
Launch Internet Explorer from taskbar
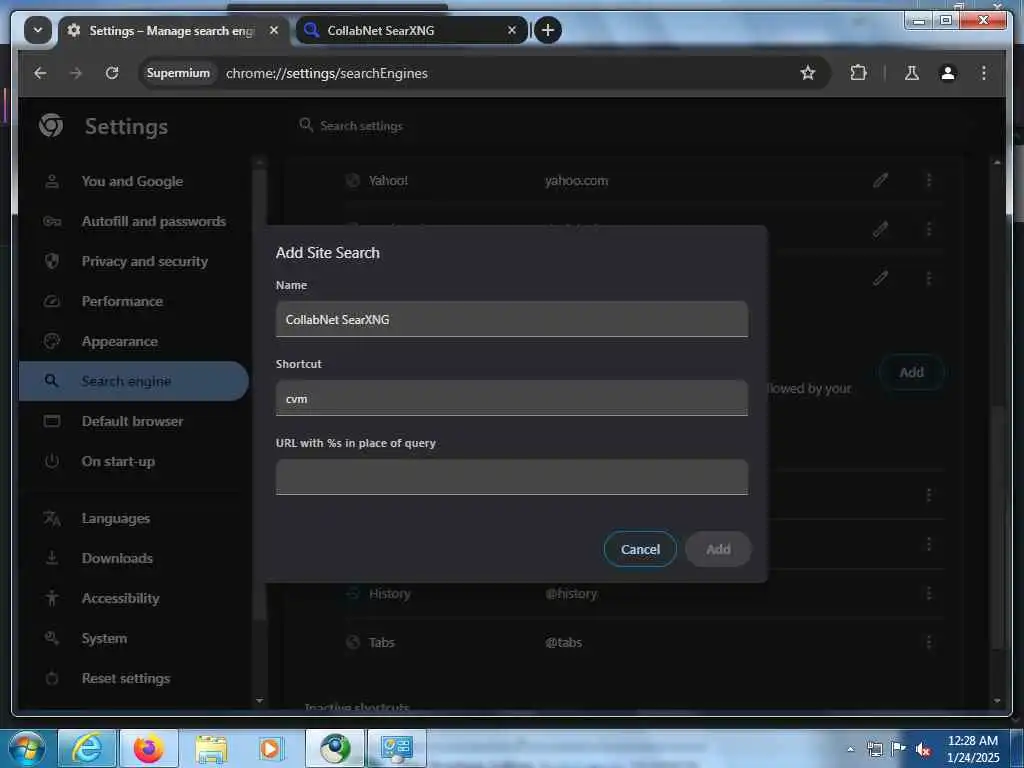click(87, 748)
